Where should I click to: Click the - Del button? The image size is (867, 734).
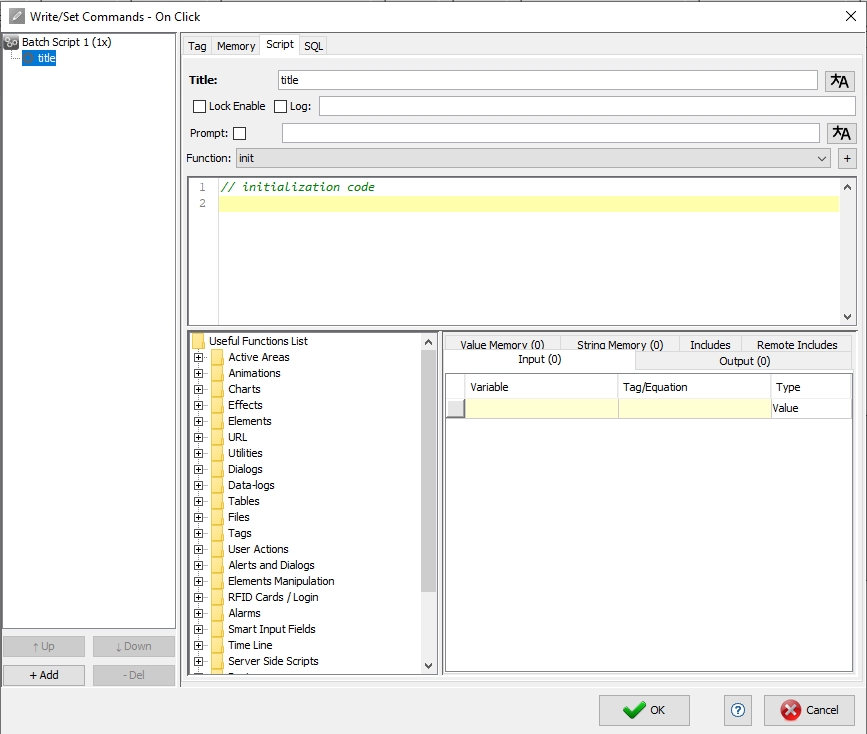coord(134,675)
